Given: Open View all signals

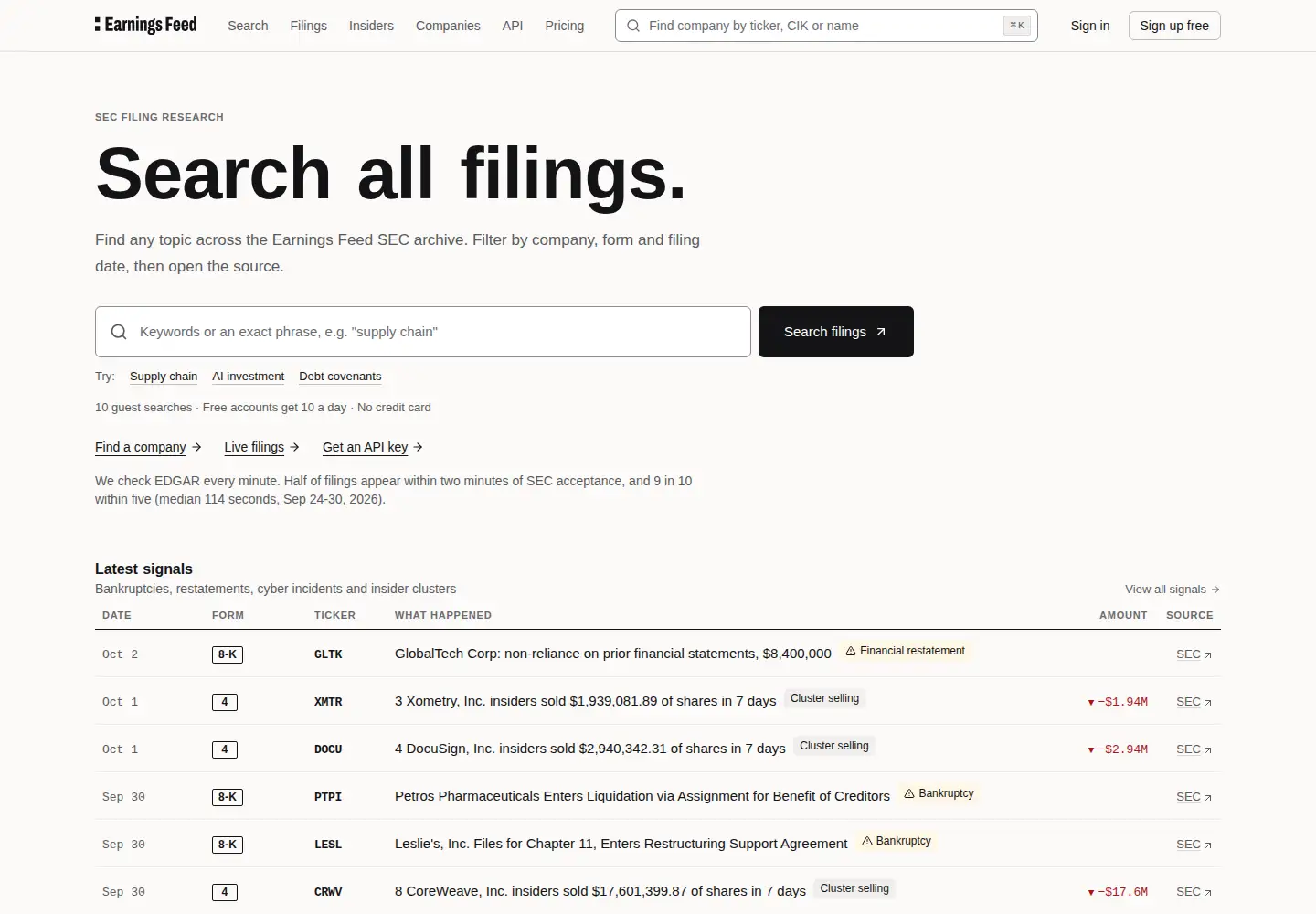Looking at the screenshot, I should pyautogui.click(x=1173, y=590).
